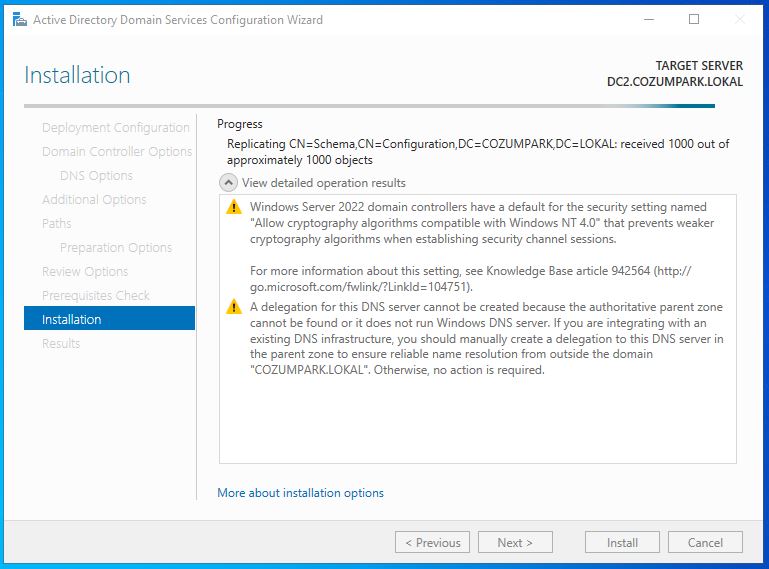Select Preparation Options in sidebar
This screenshot has height=569, width=769.
(115, 248)
